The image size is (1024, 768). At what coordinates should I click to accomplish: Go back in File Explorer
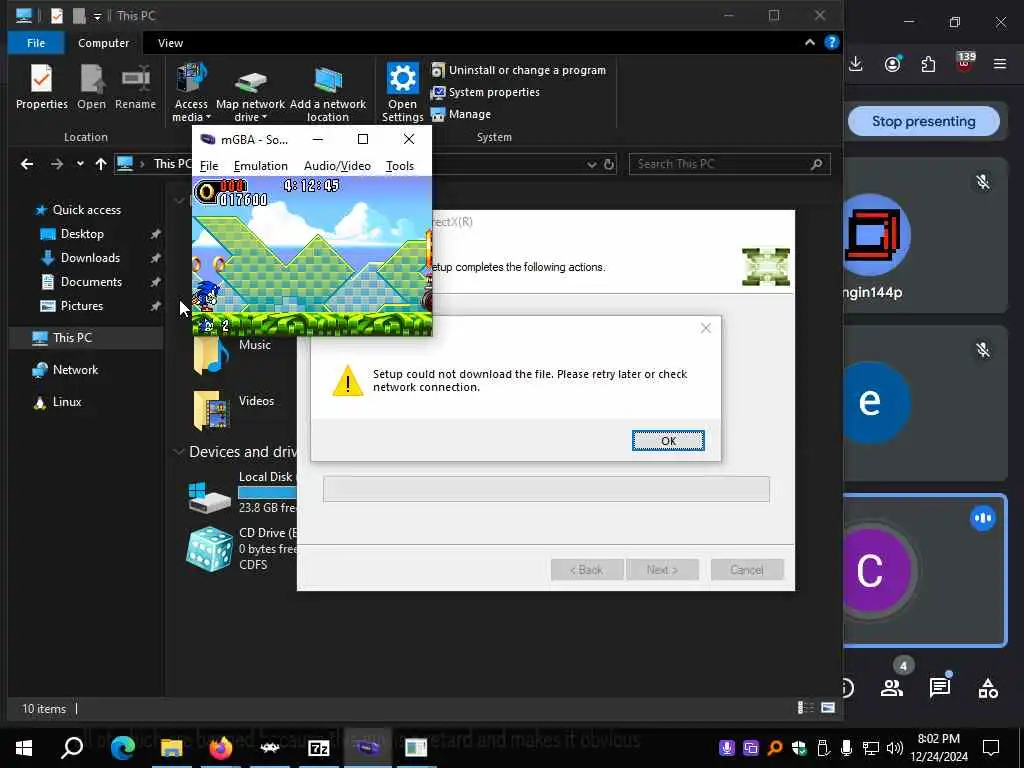click(x=27, y=164)
